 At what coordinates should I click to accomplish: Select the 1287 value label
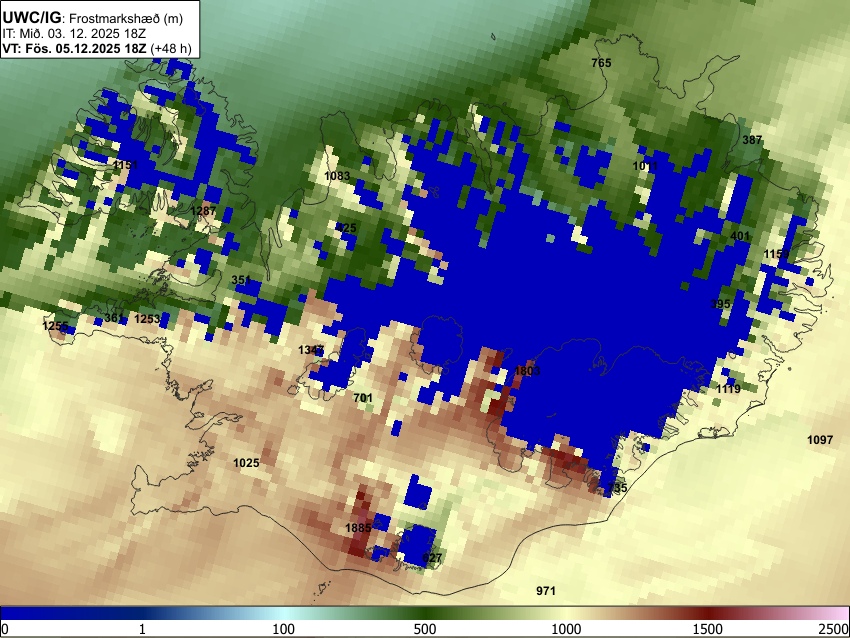click(x=203, y=211)
